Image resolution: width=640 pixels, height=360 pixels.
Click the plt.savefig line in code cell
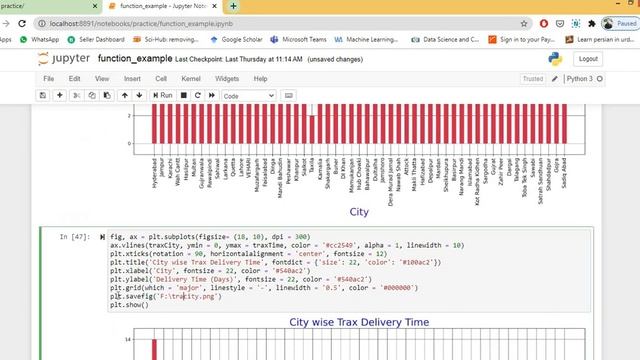pos(166,296)
